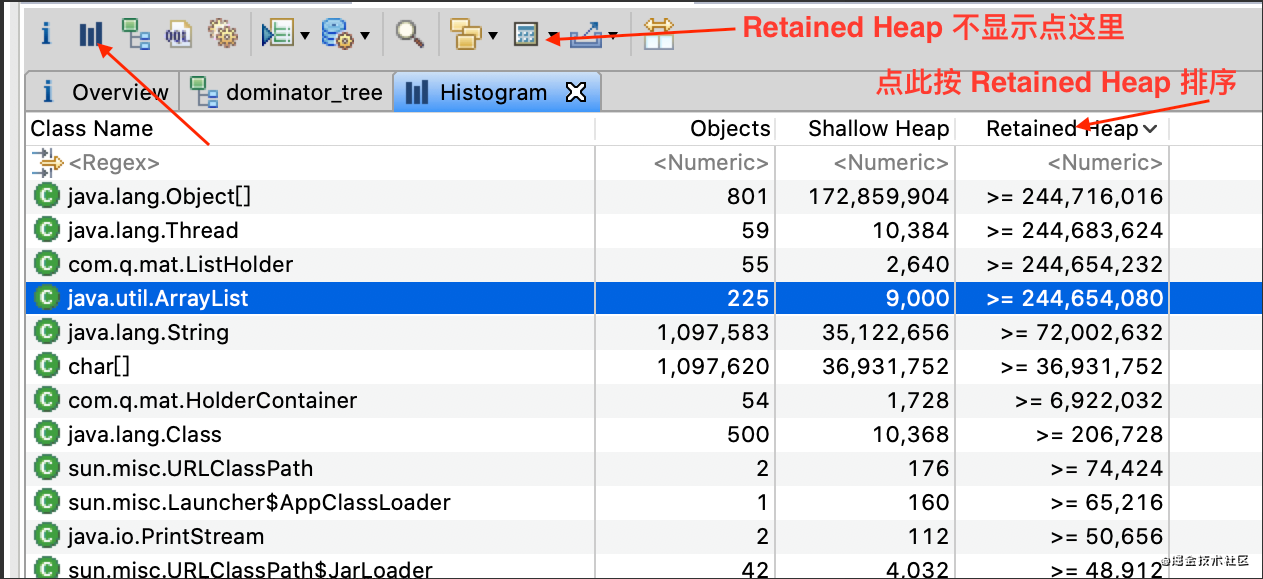Screen dimensions: 1263x579
Task: Sort by Retained Heap column header
Action: [x=1061, y=128]
